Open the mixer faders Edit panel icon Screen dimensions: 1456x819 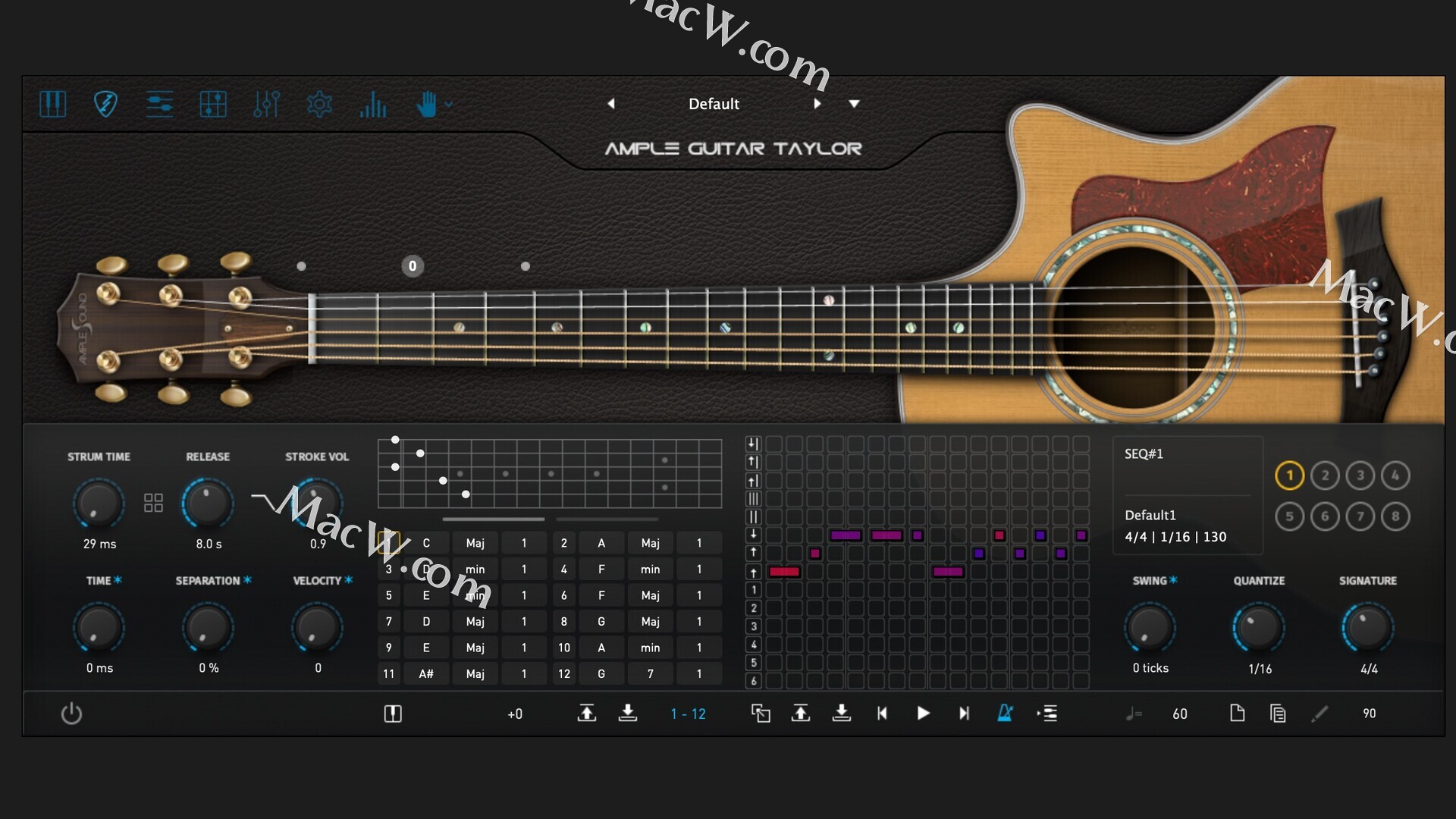tap(266, 104)
